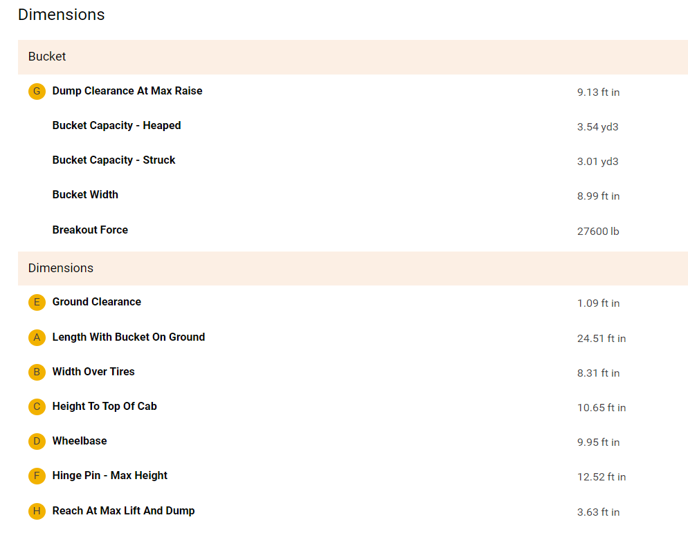Click the D badge icon beside Wheelbase
The height and width of the screenshot is (541, 688).
(37, 441)
